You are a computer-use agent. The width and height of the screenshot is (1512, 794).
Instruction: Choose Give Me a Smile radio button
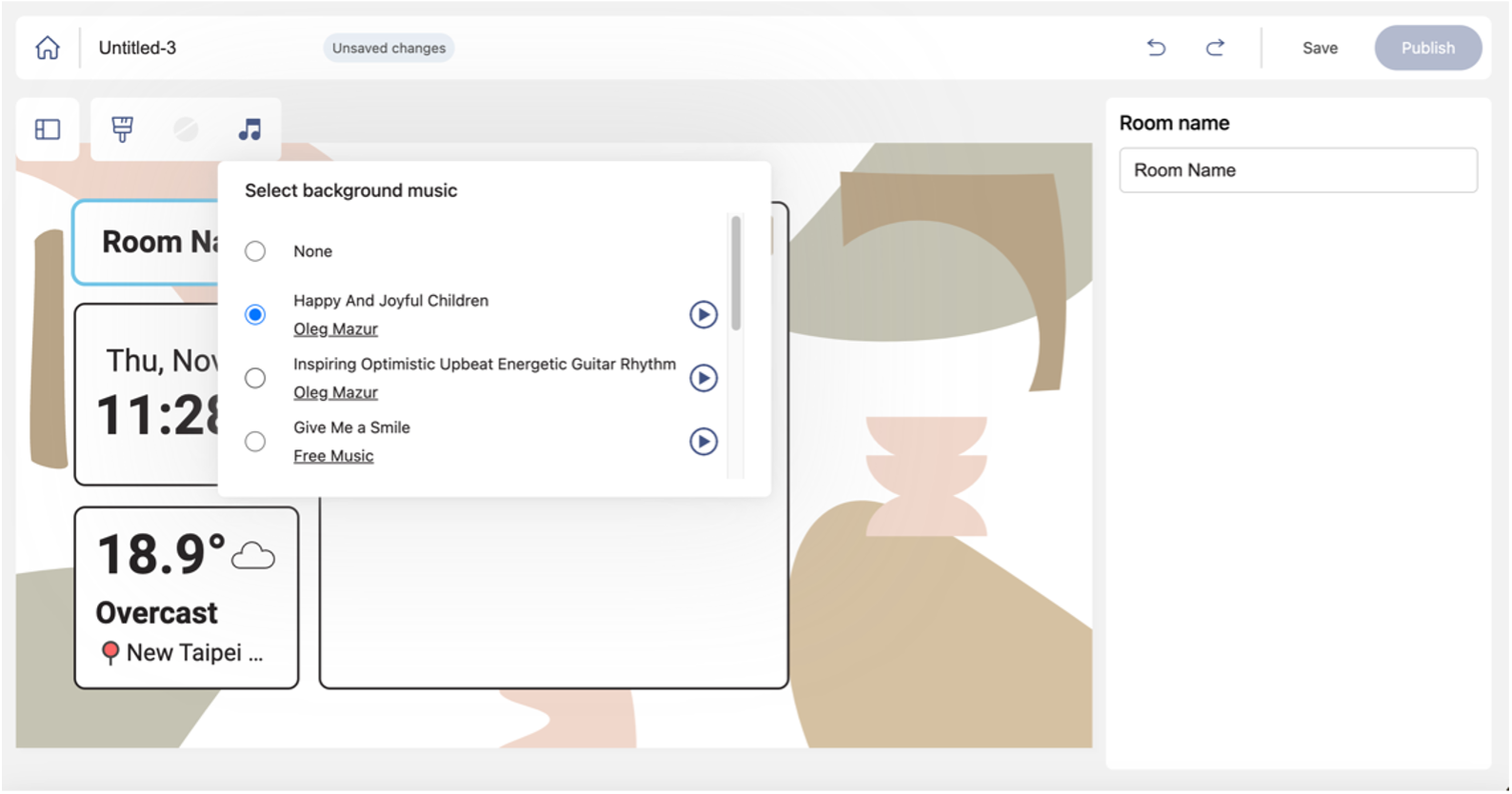point(255,442)
